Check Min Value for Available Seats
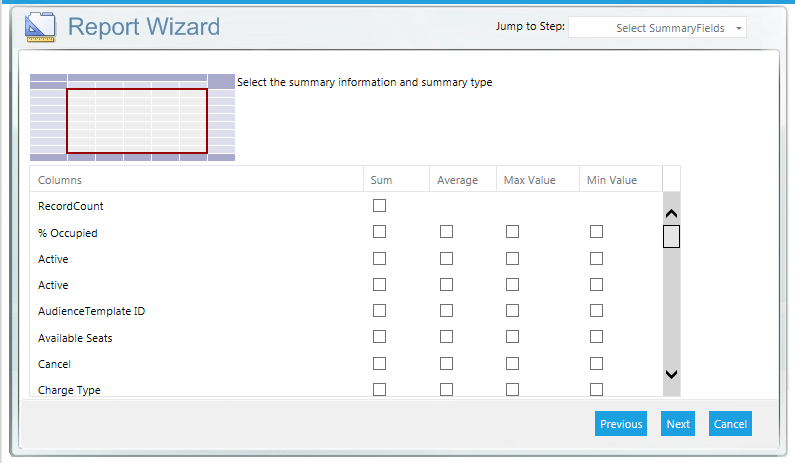Viewport: 795px width, 463px height. pos(596,337)
